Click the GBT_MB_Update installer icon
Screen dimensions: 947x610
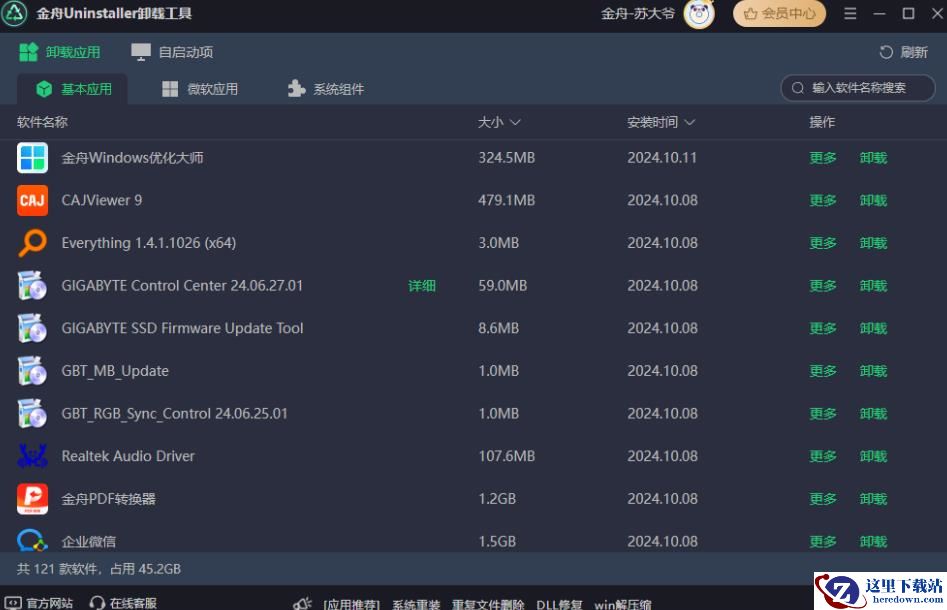coord(32,371)
